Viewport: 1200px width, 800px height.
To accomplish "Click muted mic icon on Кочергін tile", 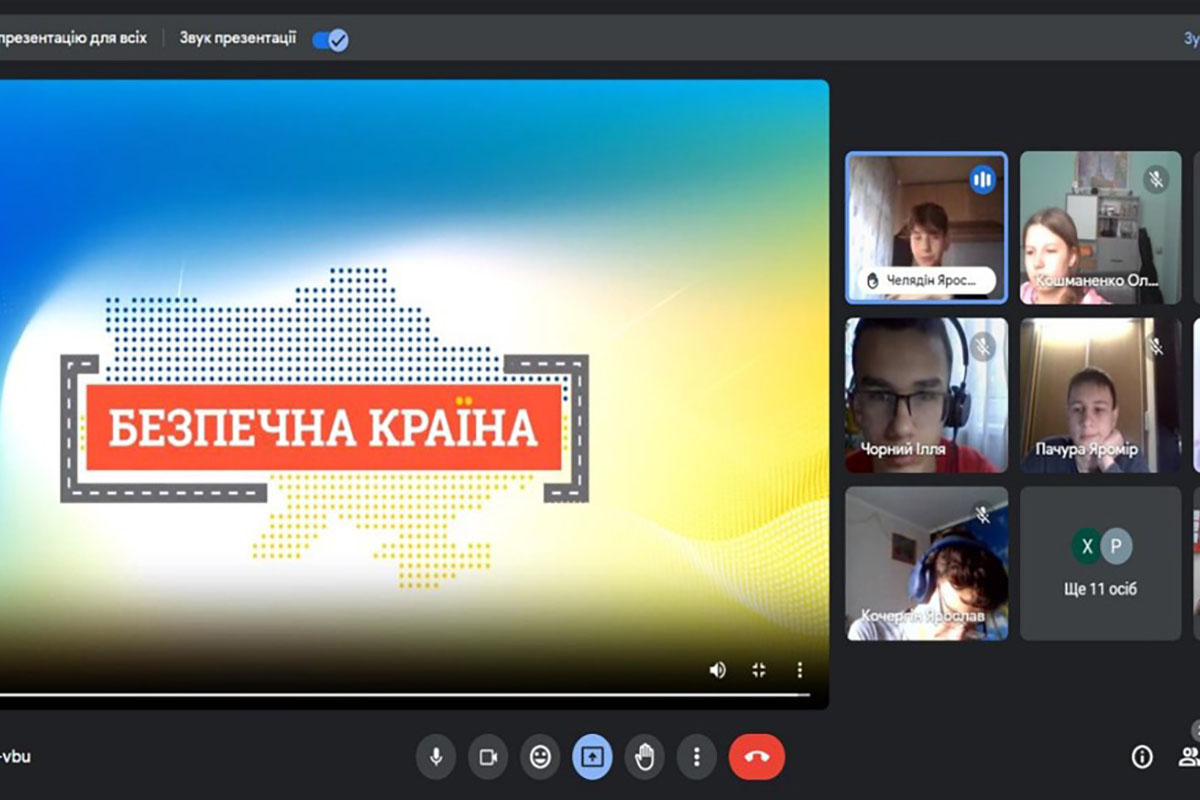I will coord(982,514).
